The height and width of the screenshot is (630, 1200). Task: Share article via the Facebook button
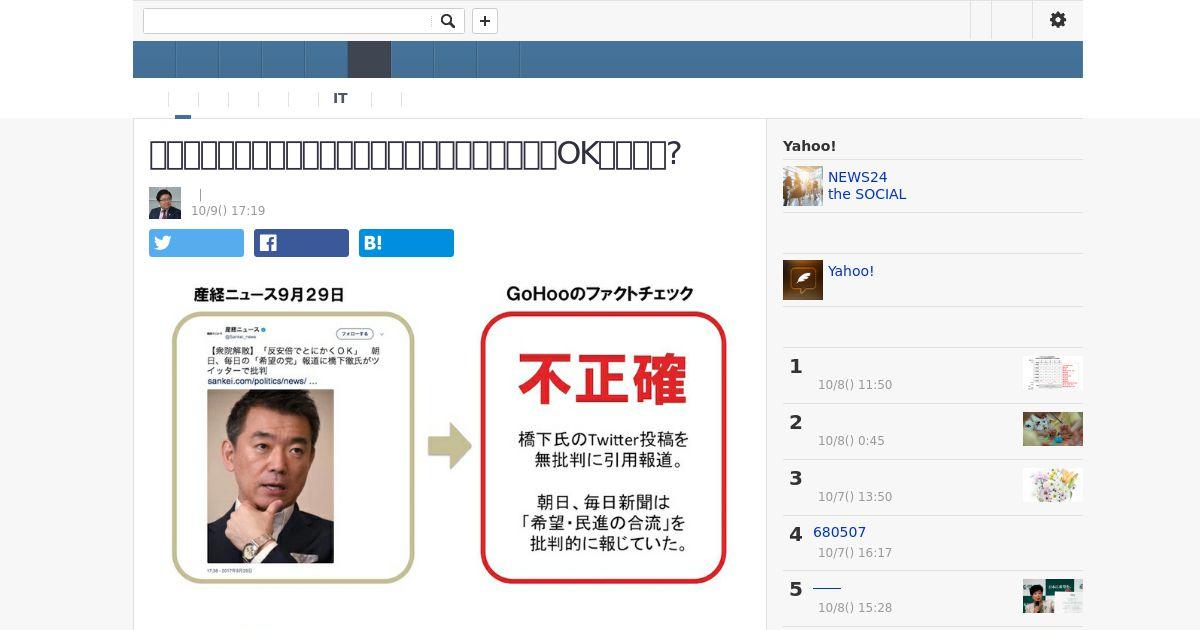coord(301,243)
